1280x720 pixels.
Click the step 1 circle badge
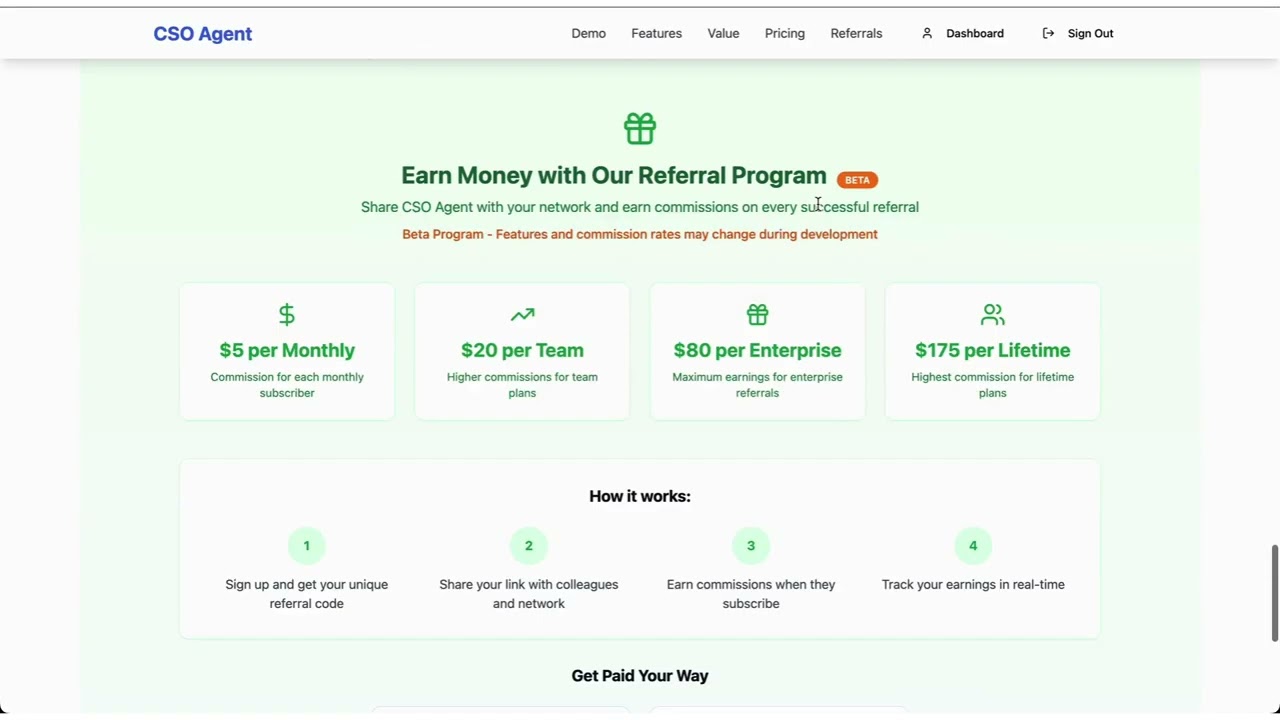(307, 546)
